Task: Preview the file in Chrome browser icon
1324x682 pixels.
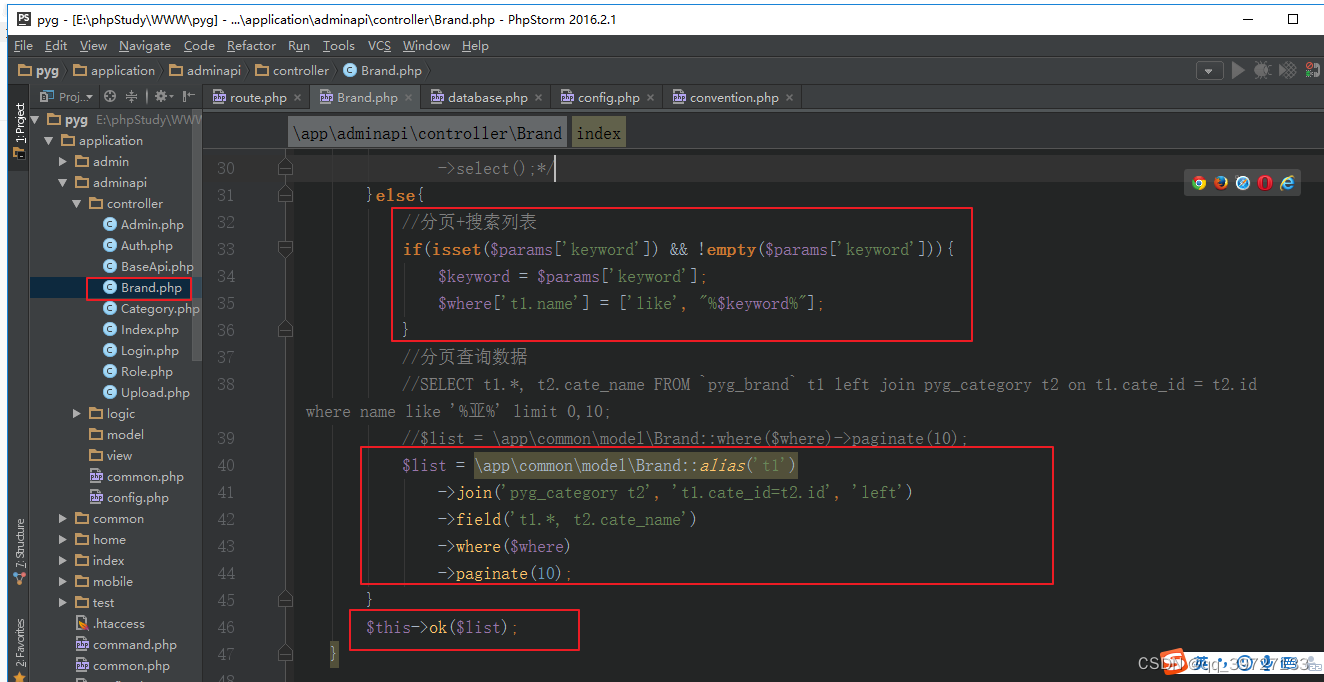Action: click(1199, 182)
